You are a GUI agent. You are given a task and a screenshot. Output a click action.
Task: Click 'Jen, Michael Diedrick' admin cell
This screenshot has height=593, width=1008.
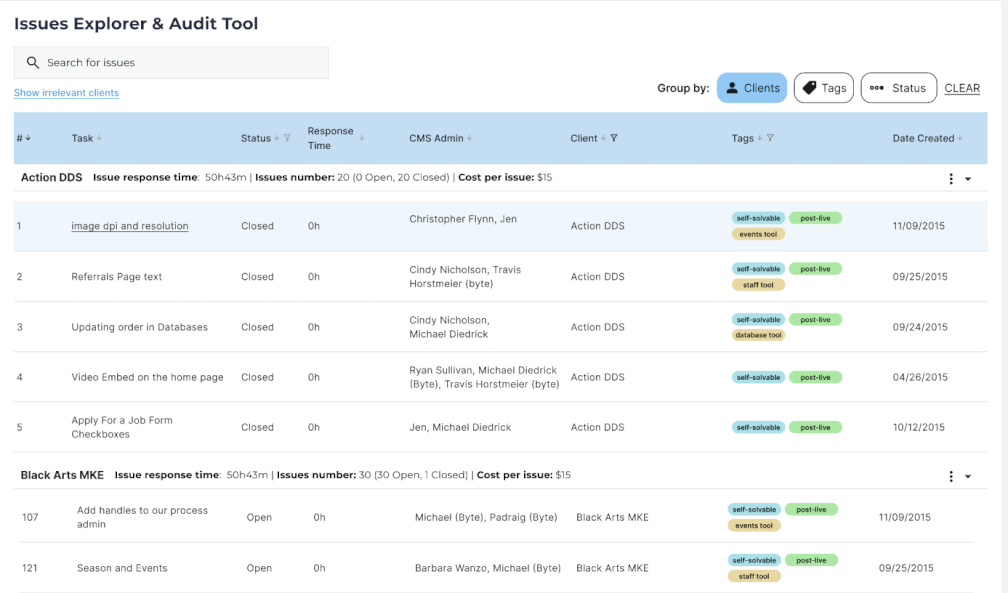click(x=460, y=427)
